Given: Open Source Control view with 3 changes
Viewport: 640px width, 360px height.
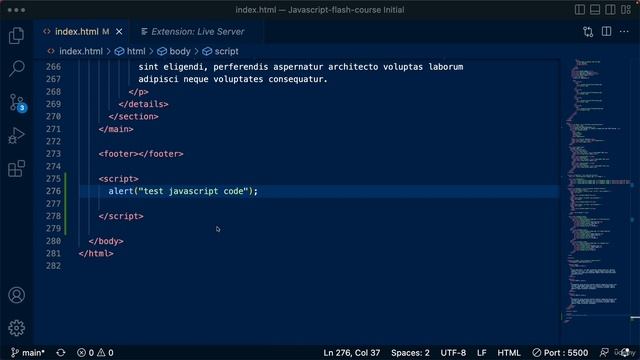Looking at the screenshot, I should 17,102.
